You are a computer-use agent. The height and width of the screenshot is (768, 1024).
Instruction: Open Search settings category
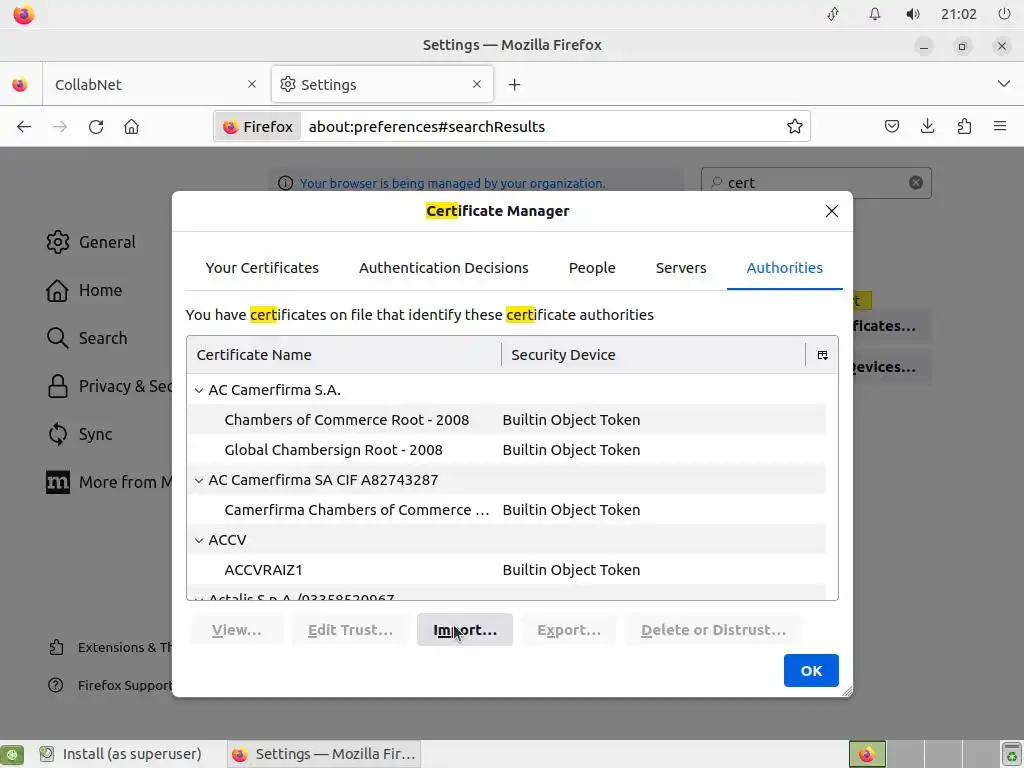87,338
